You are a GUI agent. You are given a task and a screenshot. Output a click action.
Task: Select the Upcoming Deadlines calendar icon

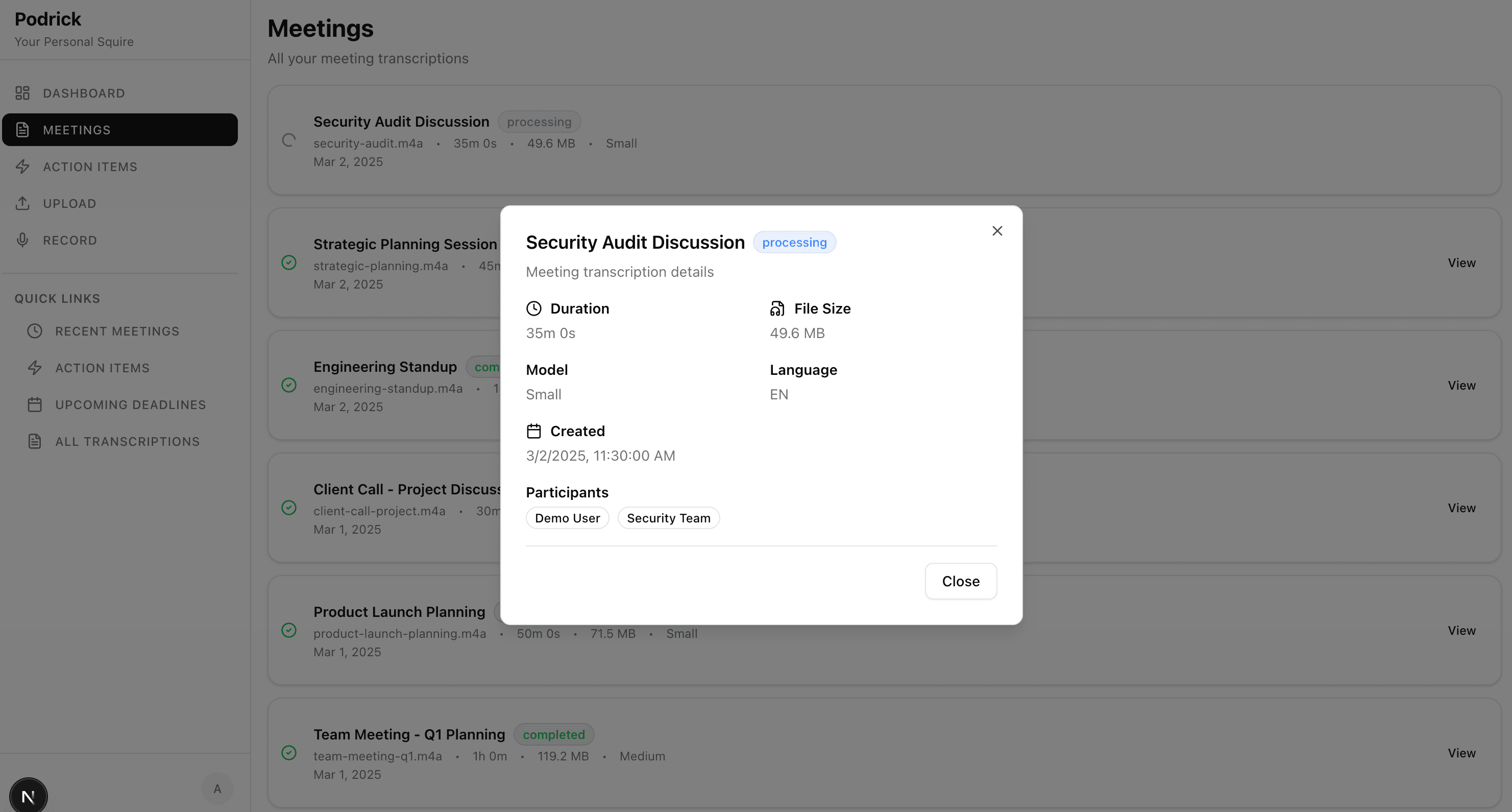click(34, 404)
